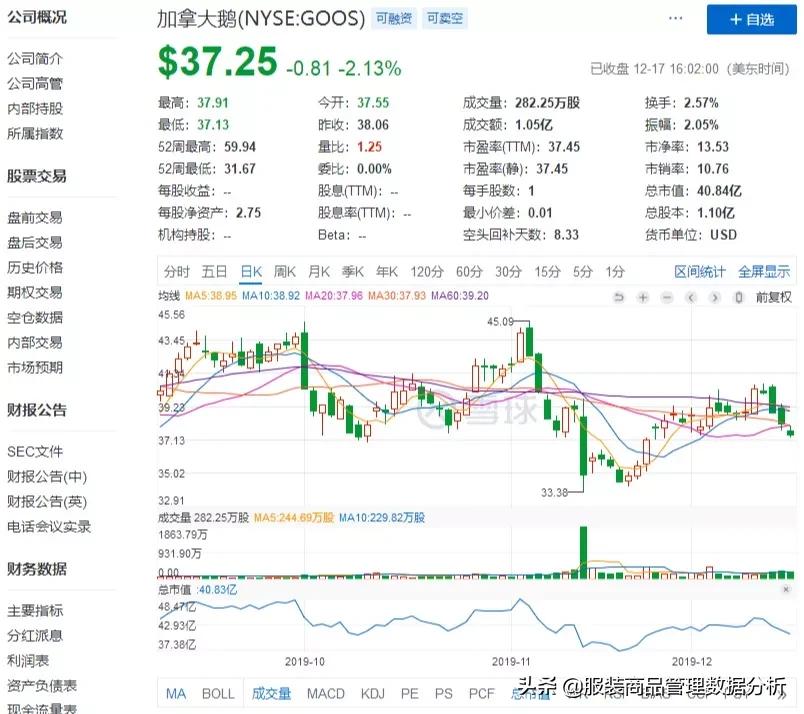The height and width of the screenshot is (714, 804).
Task: Open 内部持股 in the sidebar
Action: tap(35, 109)
